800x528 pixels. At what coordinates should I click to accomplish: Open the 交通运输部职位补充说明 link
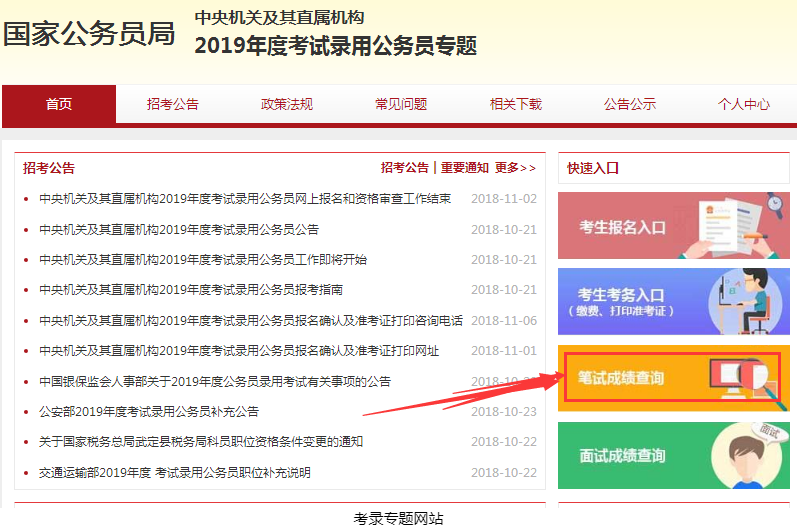174,472
